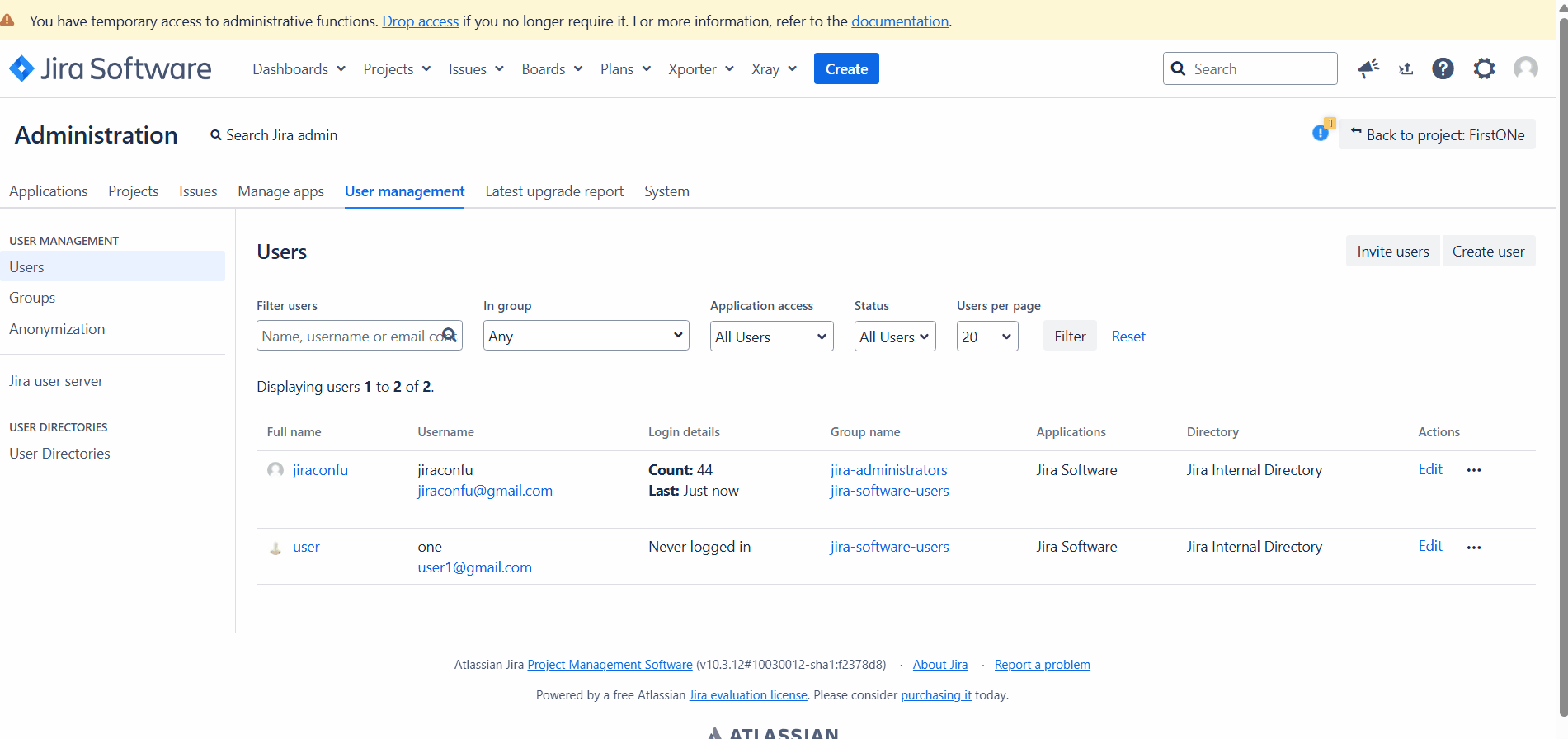Select Groups in the sidebar
The image size is (1568, 739).
pyautogui.click(x=32, y=298)
